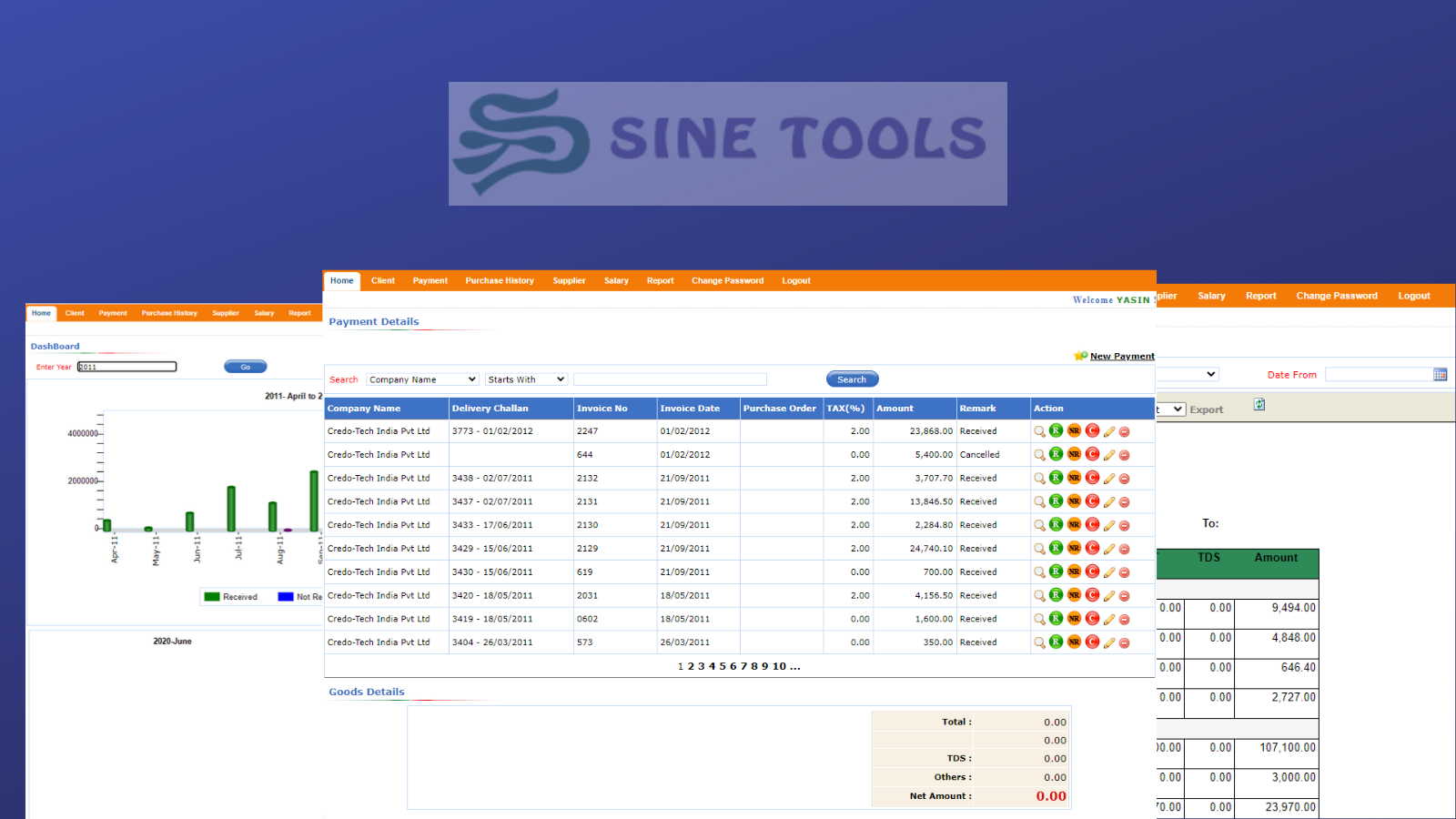Remove invoice 0602 with the minus icon
This screenshot has height=819, width=1456.
pyautogui.click(x=1125, y=620)
